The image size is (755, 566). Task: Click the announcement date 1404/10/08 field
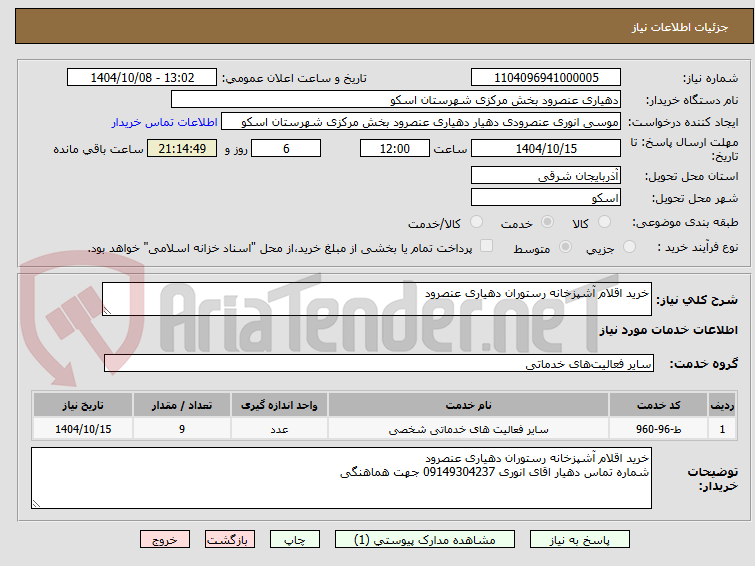(142, 78)
